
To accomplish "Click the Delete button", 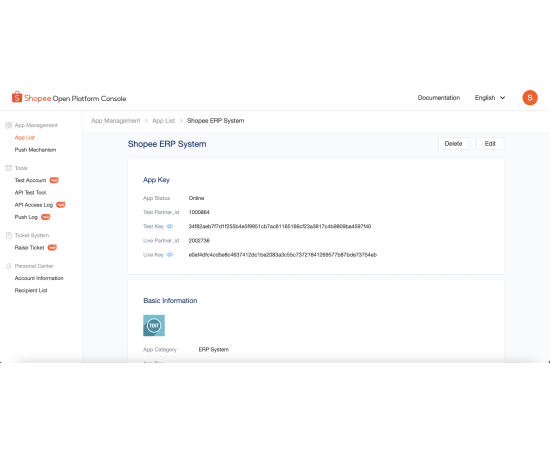I will [453, 143].
